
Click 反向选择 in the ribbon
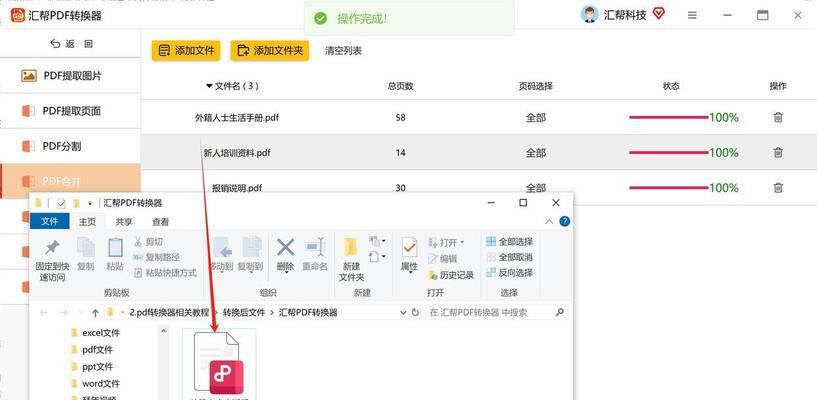click(510, 272)
